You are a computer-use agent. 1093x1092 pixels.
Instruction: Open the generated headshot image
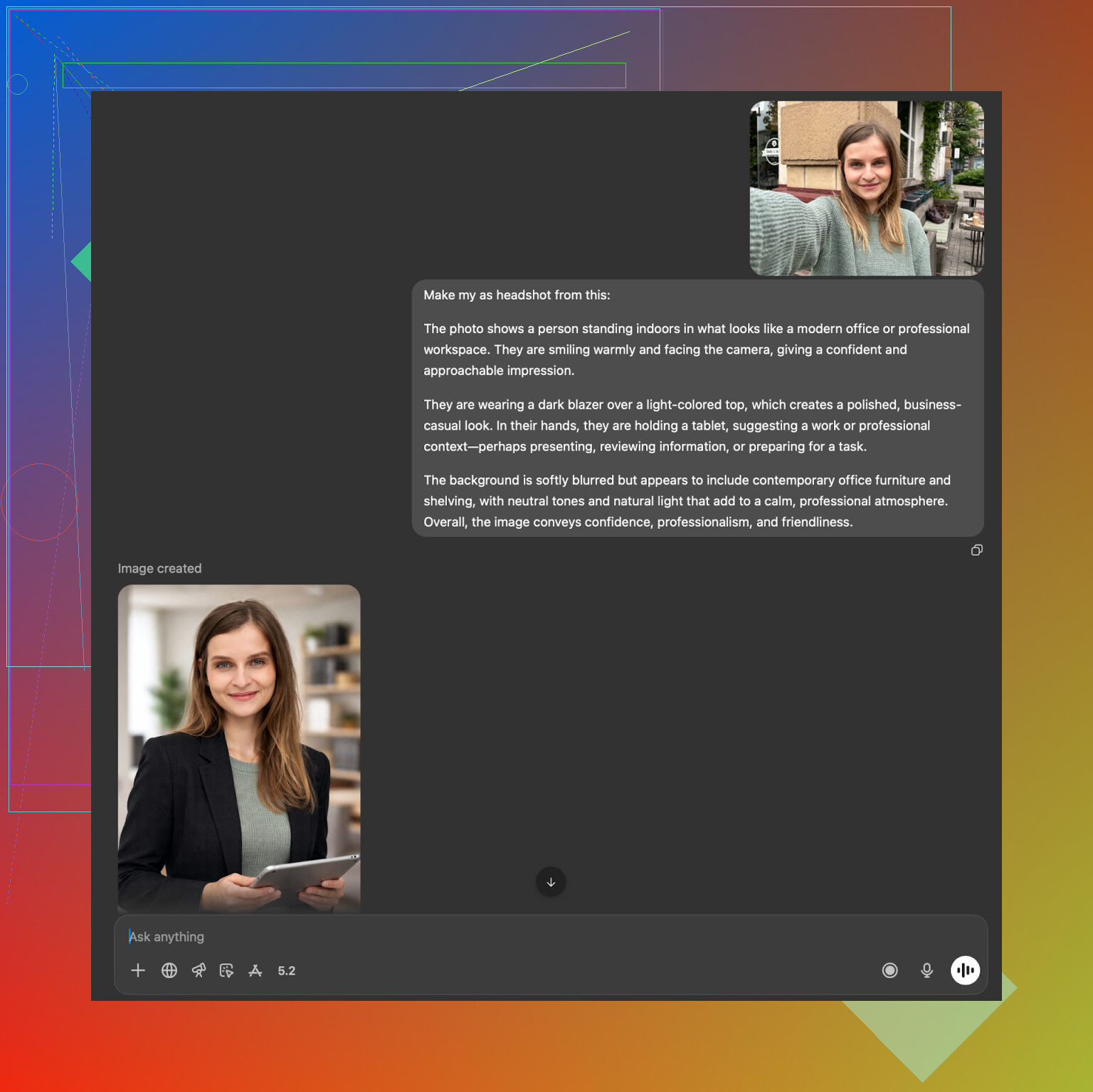click(239, 747)
